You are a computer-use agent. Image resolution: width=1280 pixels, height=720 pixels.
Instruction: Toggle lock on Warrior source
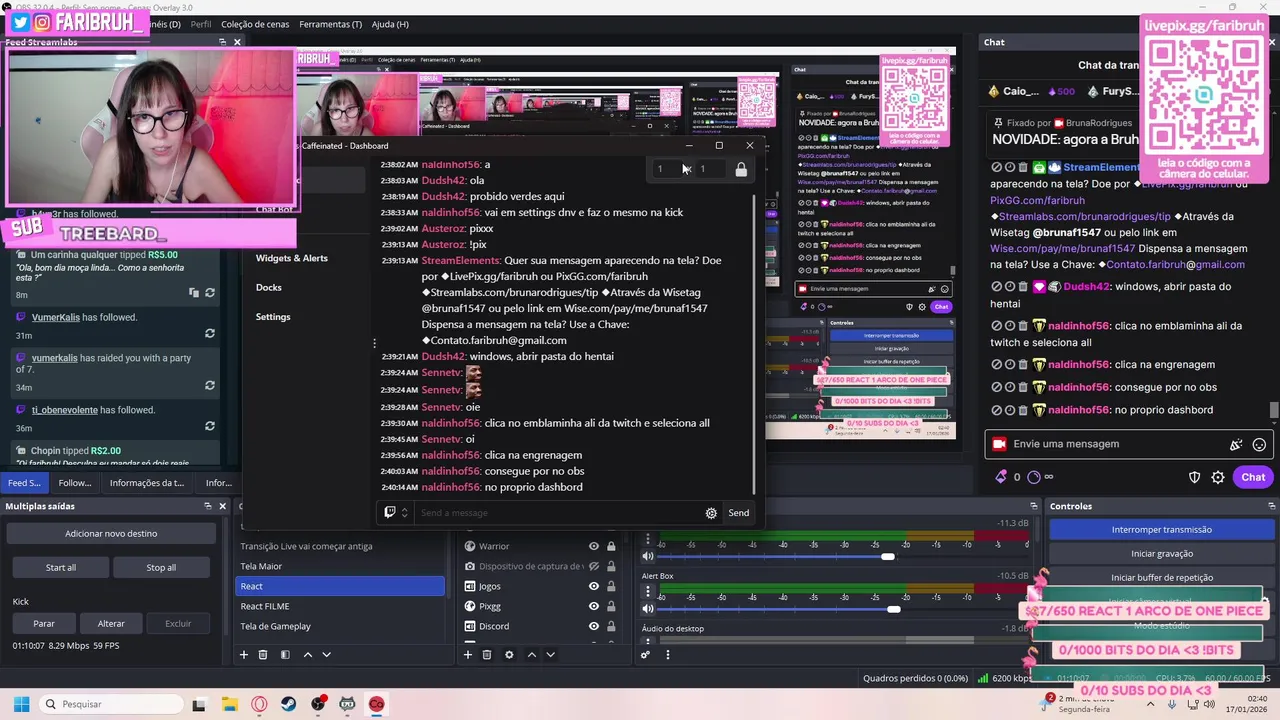611,546
